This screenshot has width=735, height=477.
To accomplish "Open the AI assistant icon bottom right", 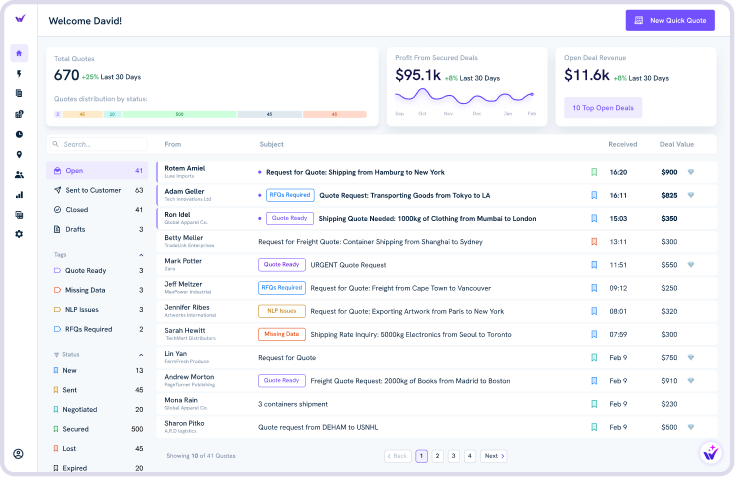I will (x=710, y=452).
